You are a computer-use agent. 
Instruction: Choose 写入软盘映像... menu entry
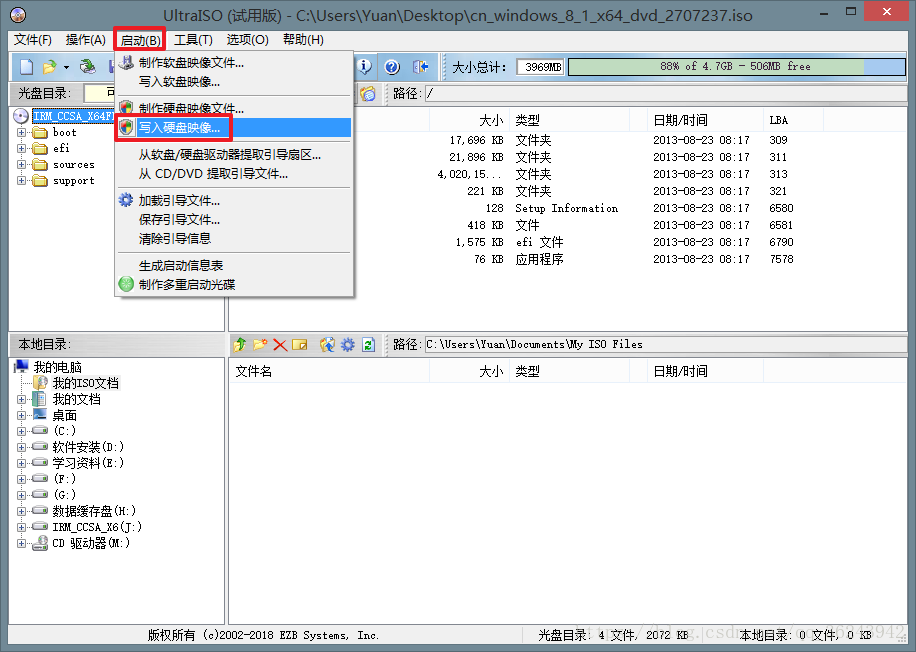coord(234,81)
